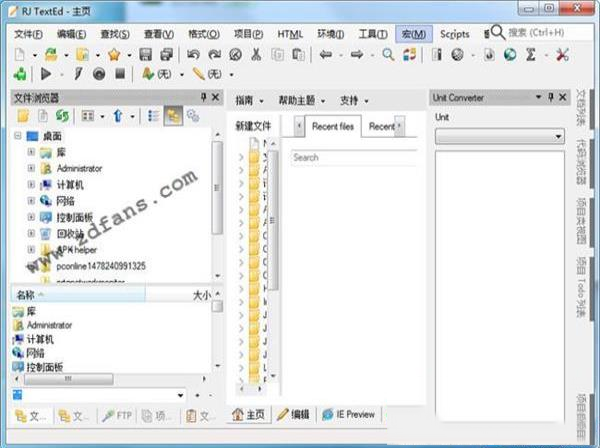This screenshot has width=600, height=448.
Task: Pin the Unit Converter panel
Action: coord(551,97)
